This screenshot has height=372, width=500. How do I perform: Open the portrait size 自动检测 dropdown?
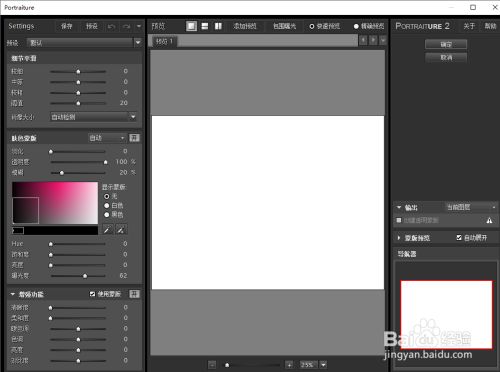click(x=93, y=117)
